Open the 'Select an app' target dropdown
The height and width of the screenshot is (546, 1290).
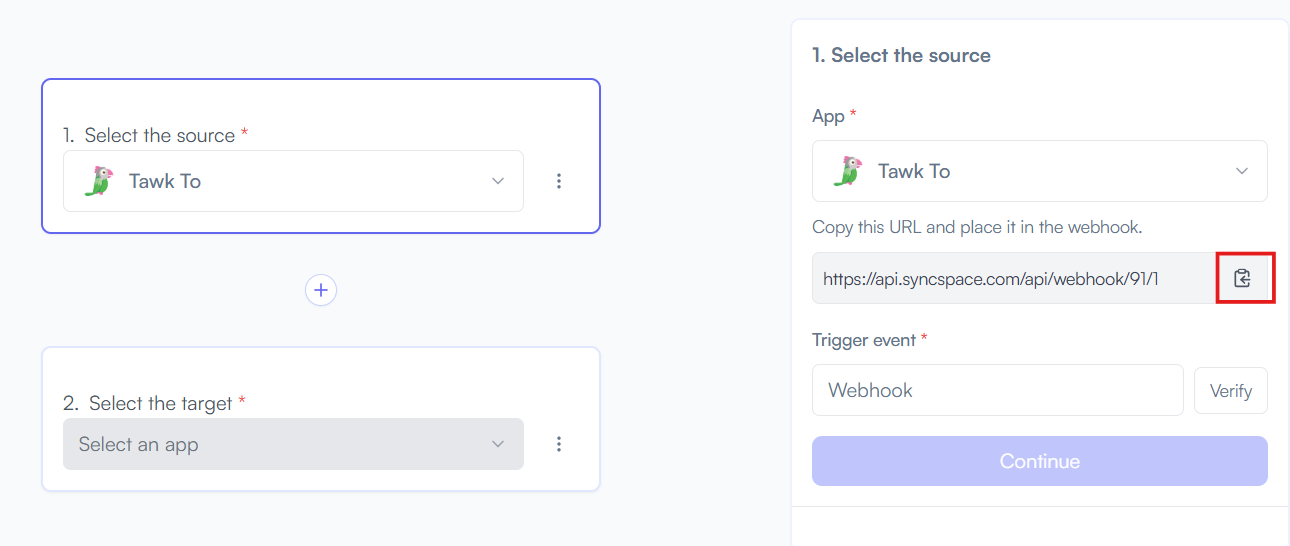pos(293,444)
